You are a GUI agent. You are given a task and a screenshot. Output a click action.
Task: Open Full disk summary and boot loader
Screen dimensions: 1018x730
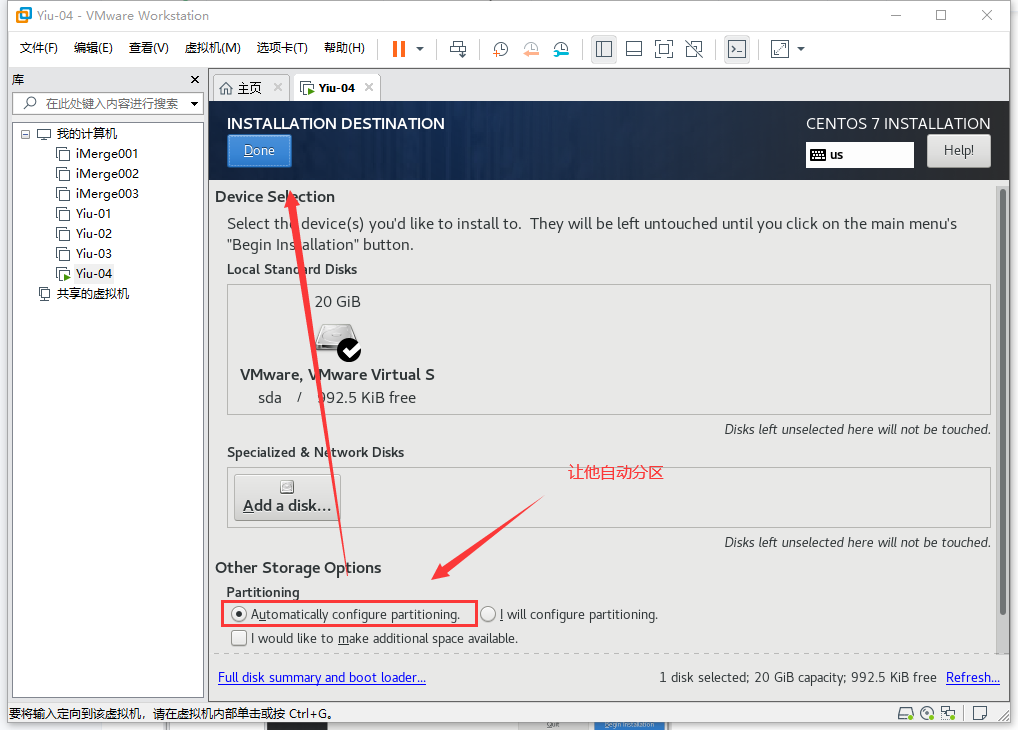322,677
